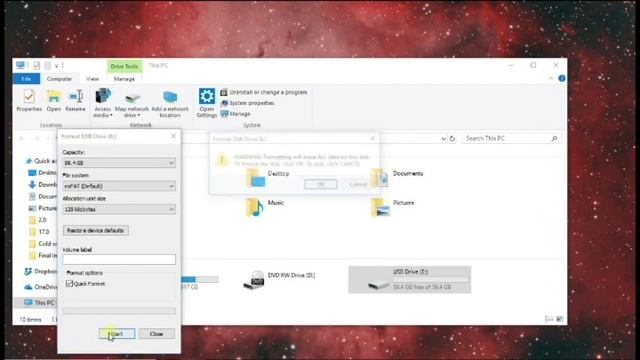
Task: Open the Desktop folder icon
Action: click(256, 178)
